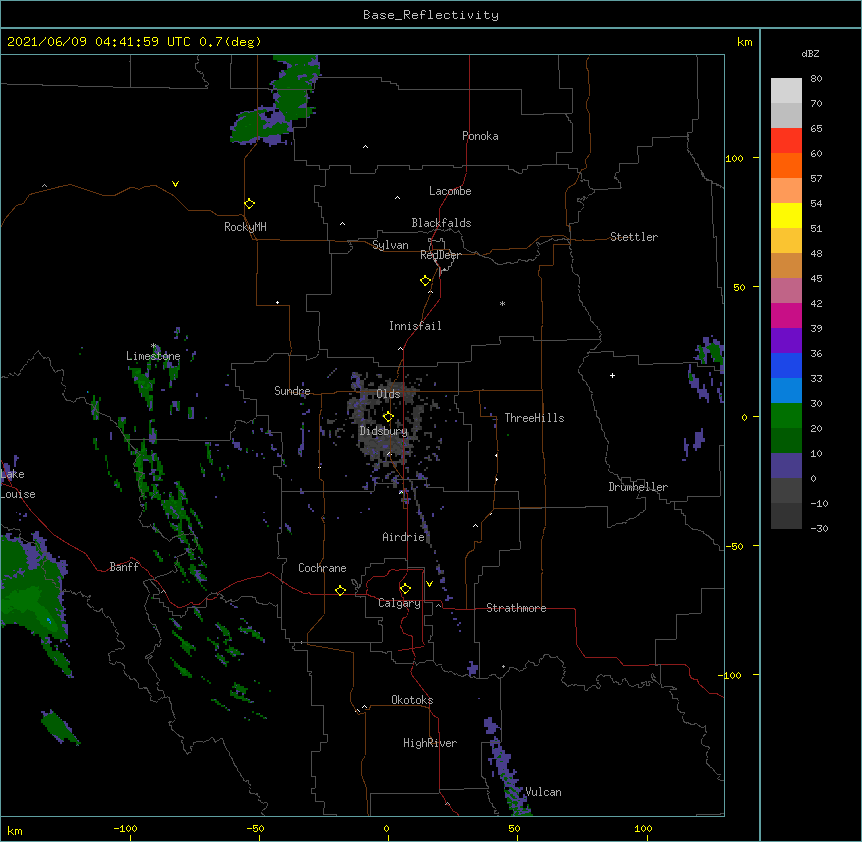Click the Sundre label
The height and width of the screenshot is (842, 862).
(x=292, y=391)
